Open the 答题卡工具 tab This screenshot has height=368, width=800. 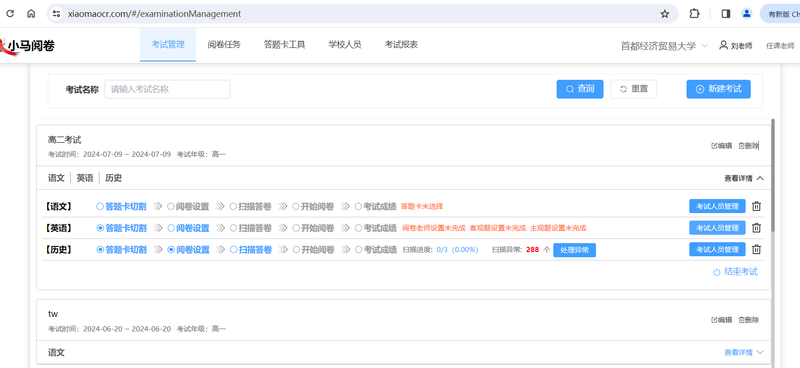pos(284,44)
